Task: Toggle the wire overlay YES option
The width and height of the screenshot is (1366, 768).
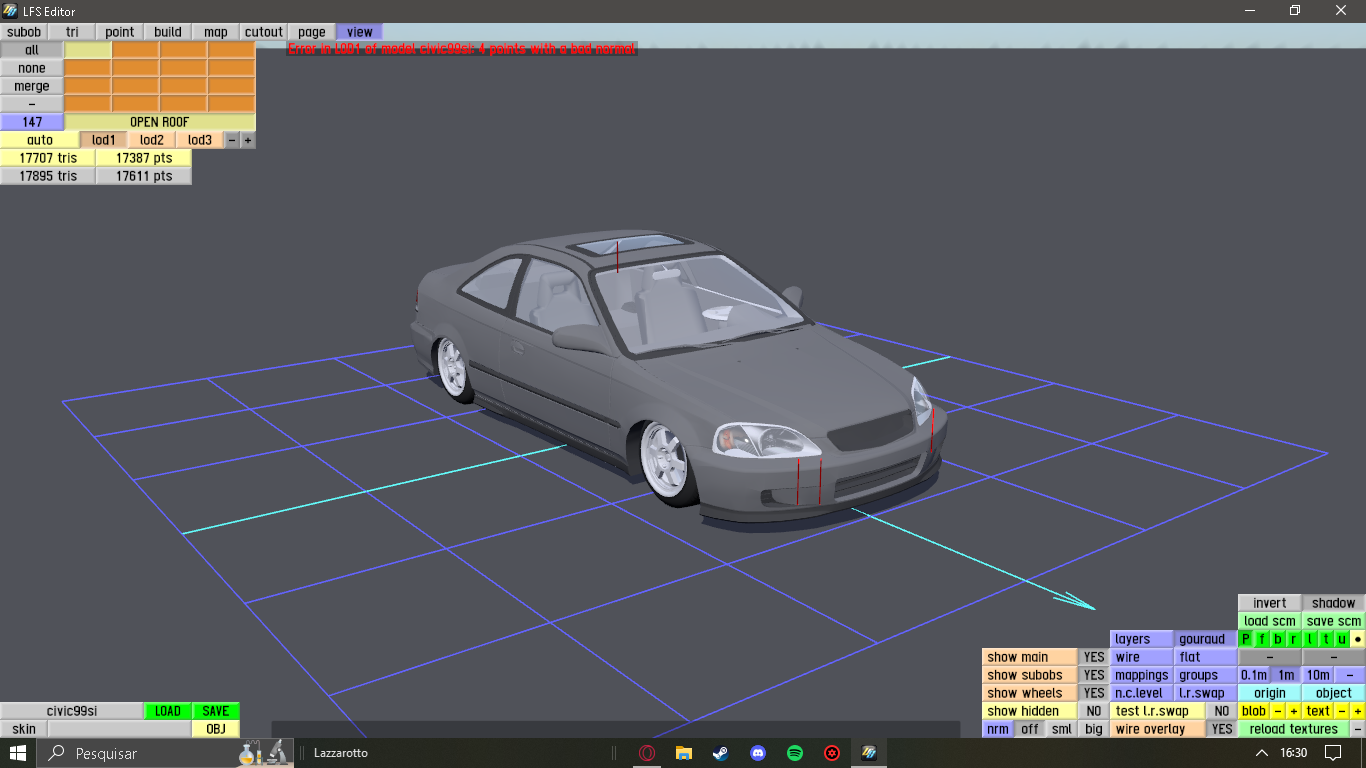Action: click(x=1221, y=729)
